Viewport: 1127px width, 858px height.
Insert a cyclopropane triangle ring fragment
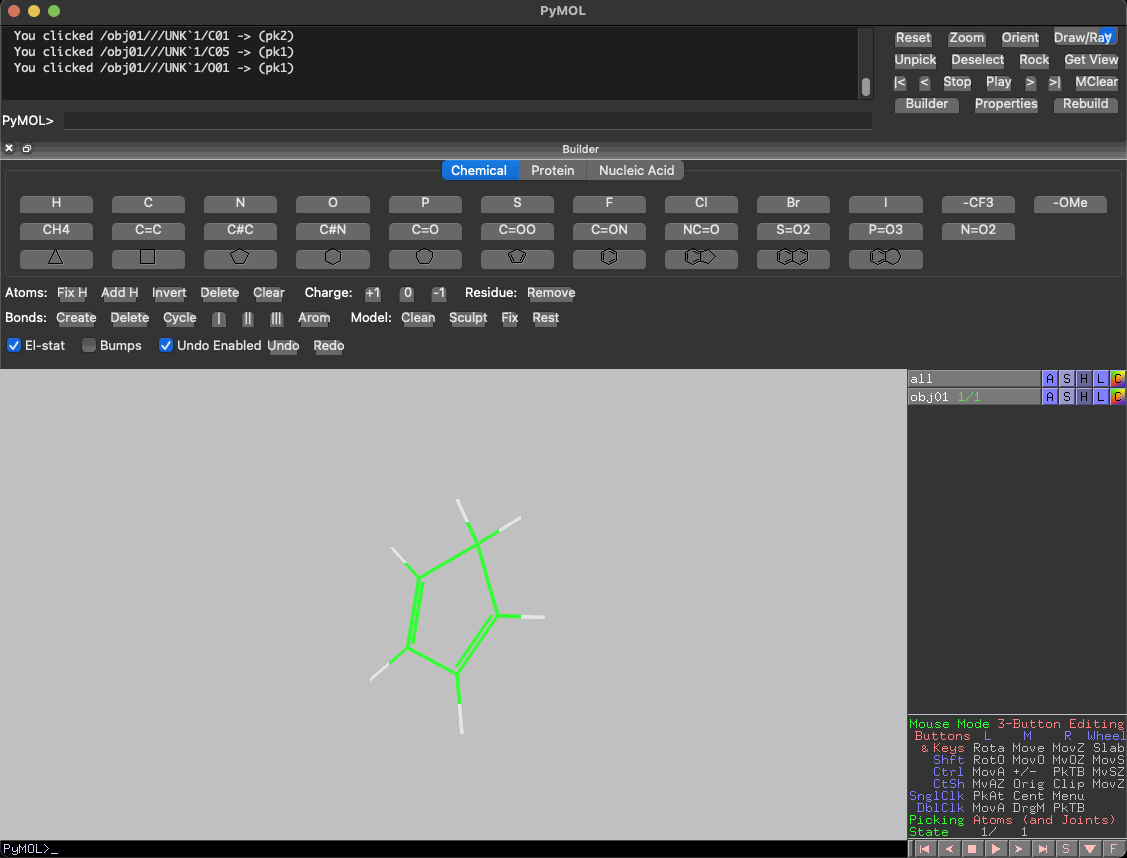coord(56,257)
